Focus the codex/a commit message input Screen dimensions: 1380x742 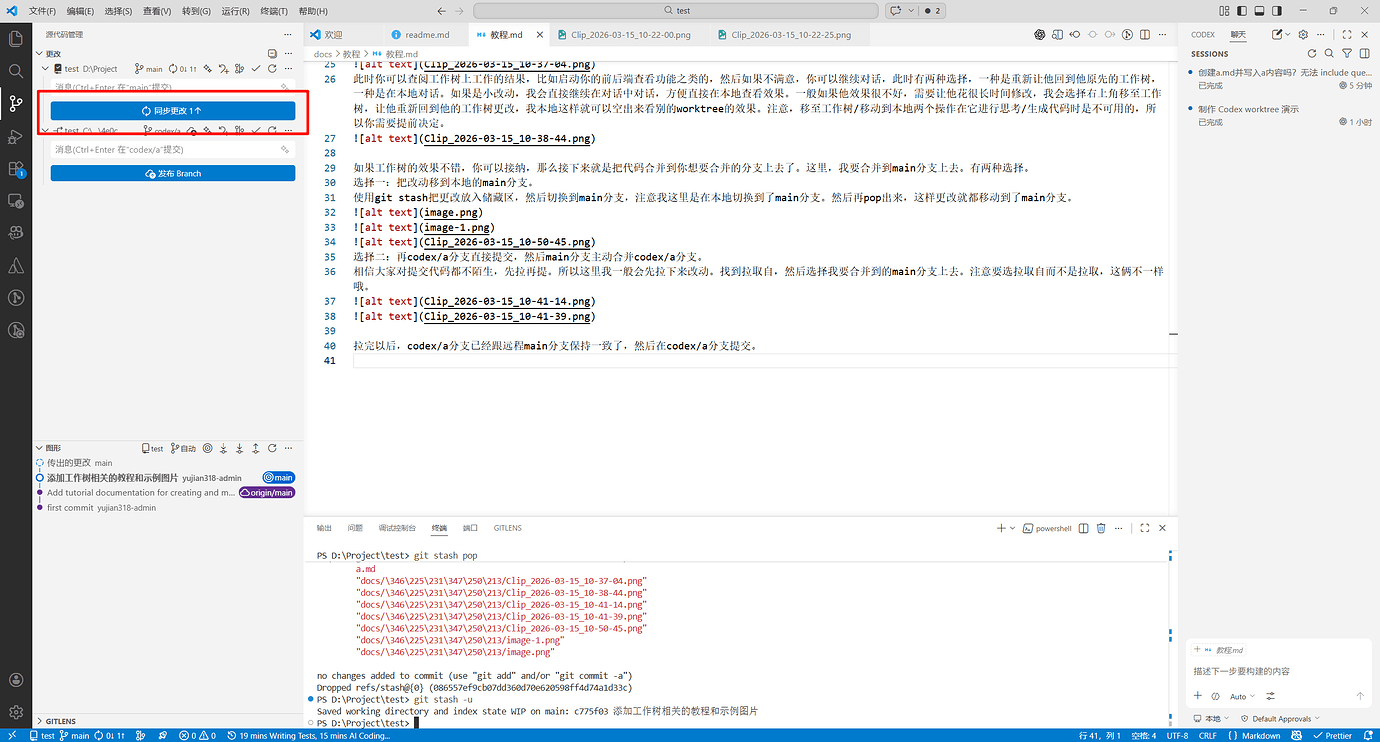pyautogui.click(x=172, y=149)
